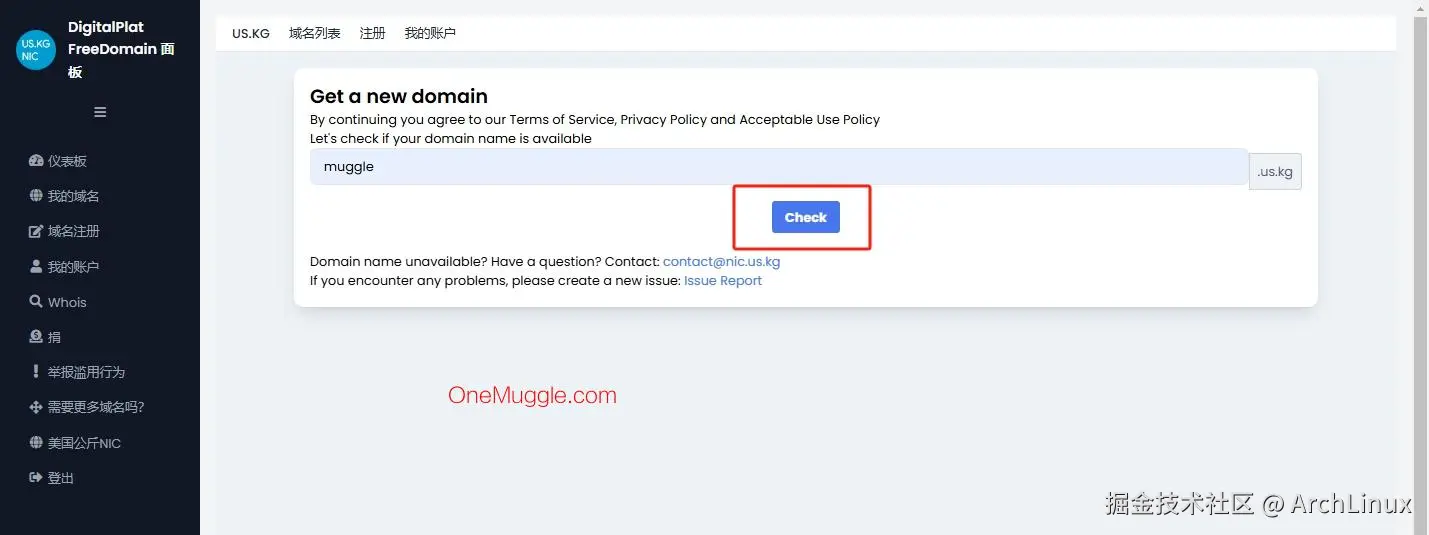Click the magnifier icon beside Whois
This screenshot has height=535, width=1429.
pyautogui.click(x=37, y=302)
